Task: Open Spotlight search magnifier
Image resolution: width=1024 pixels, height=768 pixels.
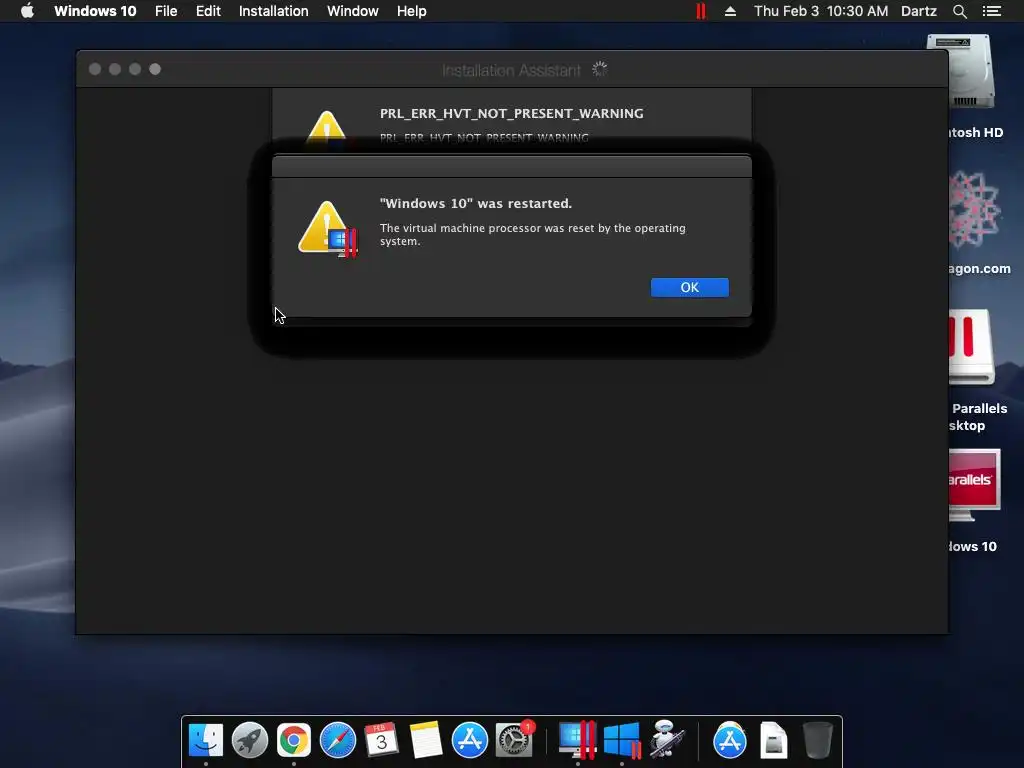Action: [x=959, y=11]
